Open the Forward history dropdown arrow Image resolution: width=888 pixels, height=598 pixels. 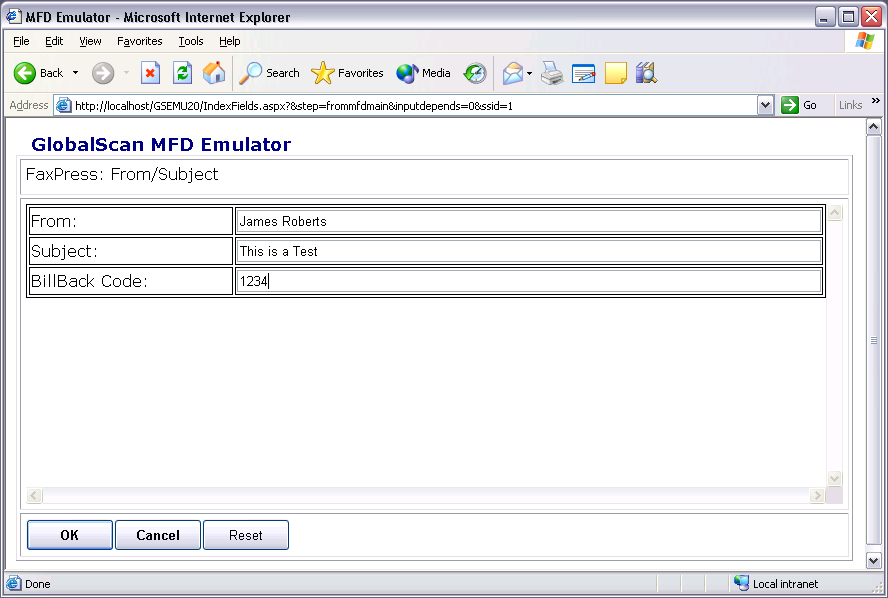(x=126, y=73)
